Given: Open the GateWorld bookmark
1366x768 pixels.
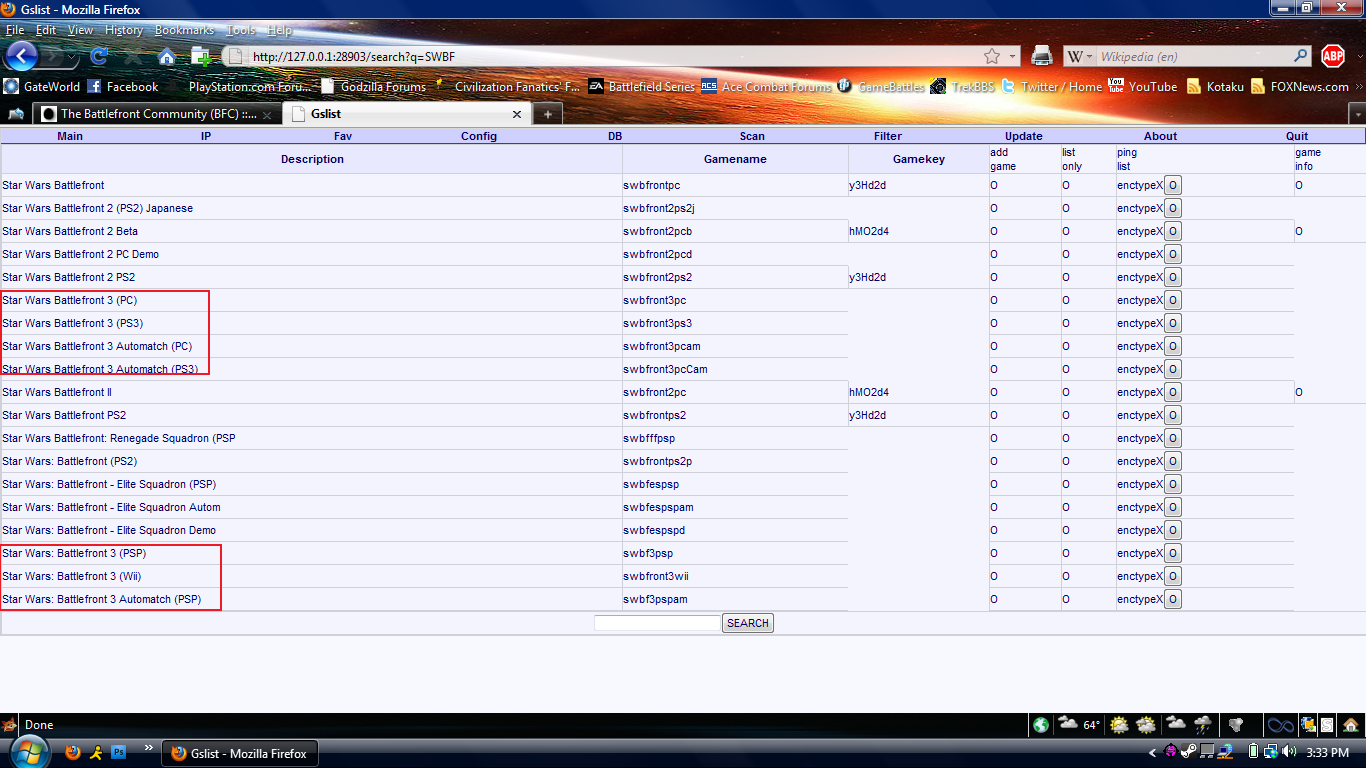Looking at the screenshot, I should click(42, 87).
